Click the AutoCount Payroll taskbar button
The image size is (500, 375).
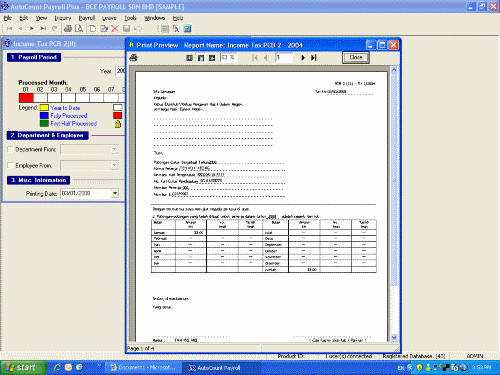pyautogui.click(x=221, y=368)
